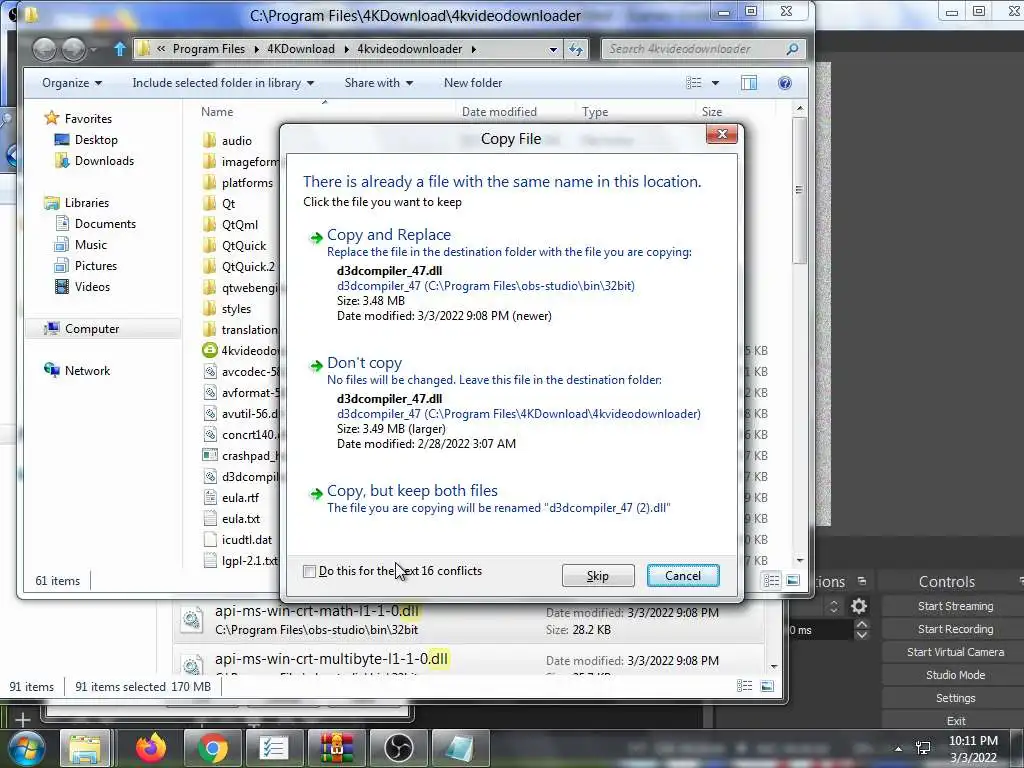This screenshot has height=768, width=1024.
Task: Select the platforms folder
Action: (x=247, y=183)
